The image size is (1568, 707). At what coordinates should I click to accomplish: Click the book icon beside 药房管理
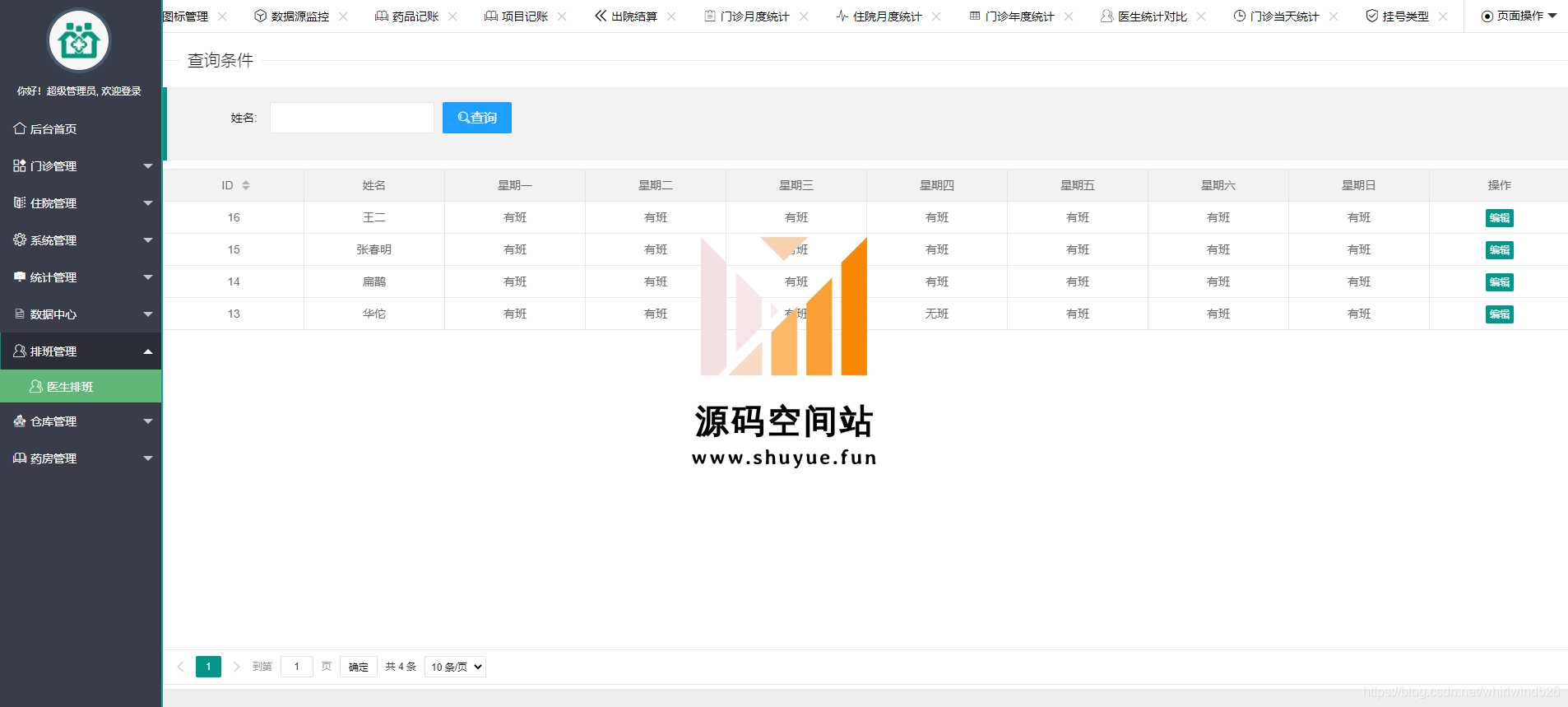20,458
